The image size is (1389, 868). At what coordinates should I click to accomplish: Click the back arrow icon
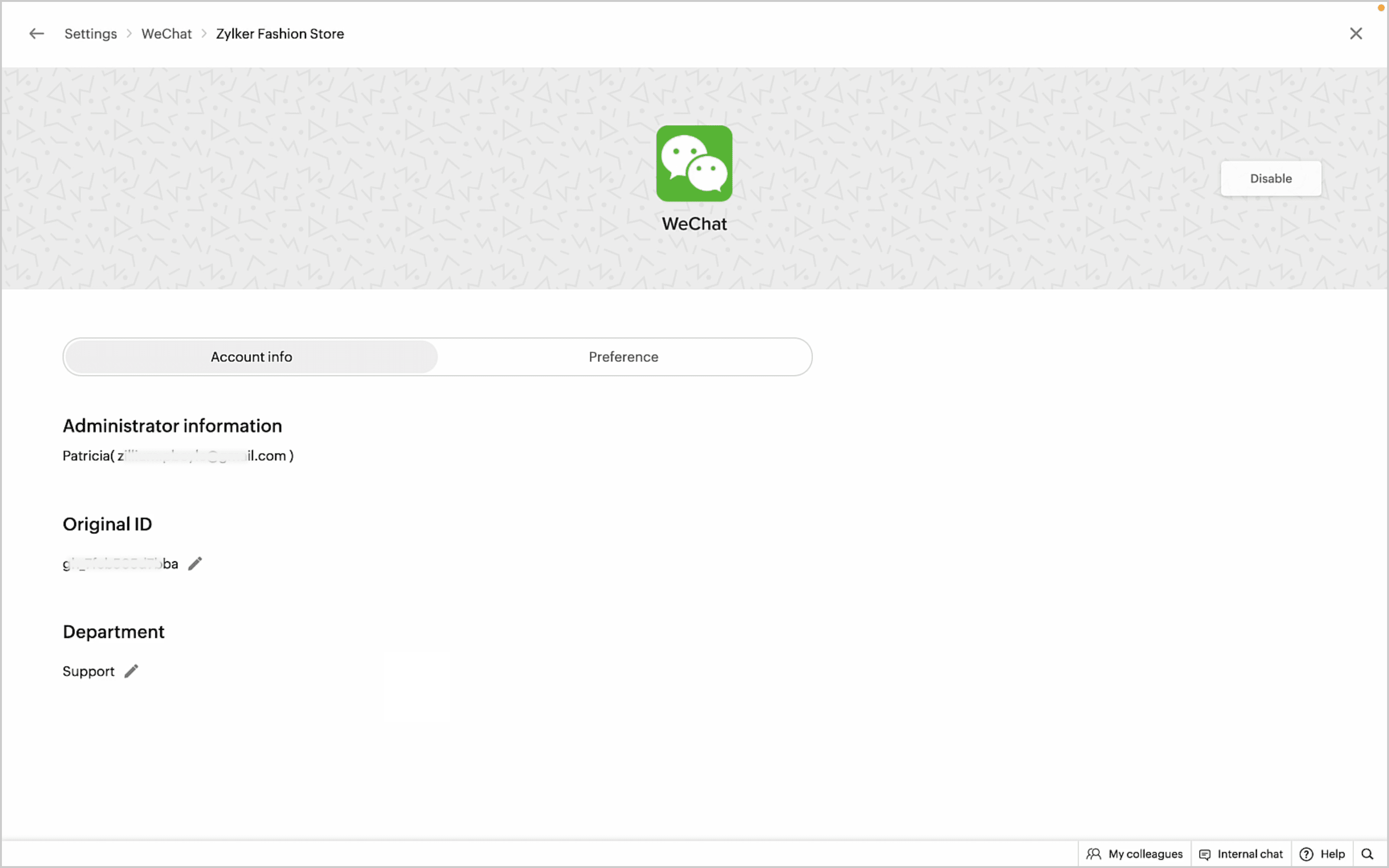pos(37,34)
